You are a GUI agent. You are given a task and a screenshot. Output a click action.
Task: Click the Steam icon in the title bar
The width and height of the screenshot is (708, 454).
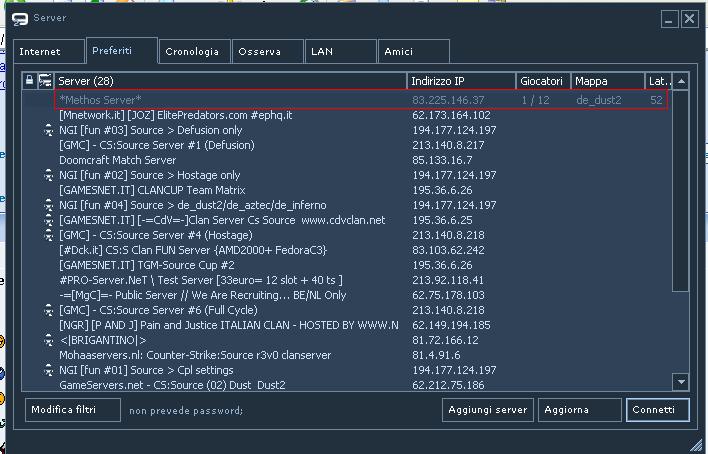20,18
